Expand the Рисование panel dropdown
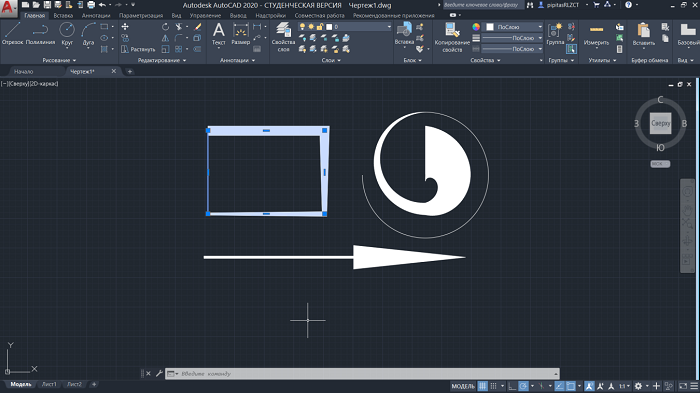The width and height of the screenshot is (700, 393). (59, 60)
